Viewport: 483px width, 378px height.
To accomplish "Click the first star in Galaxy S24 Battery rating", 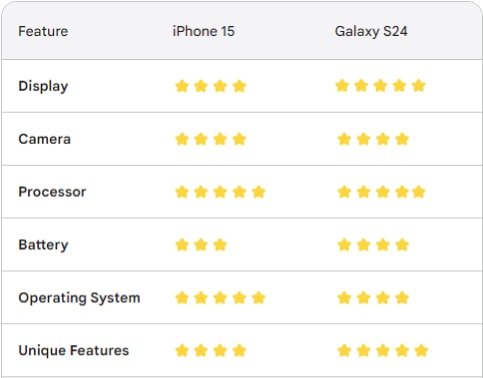I will coord(344,245).
